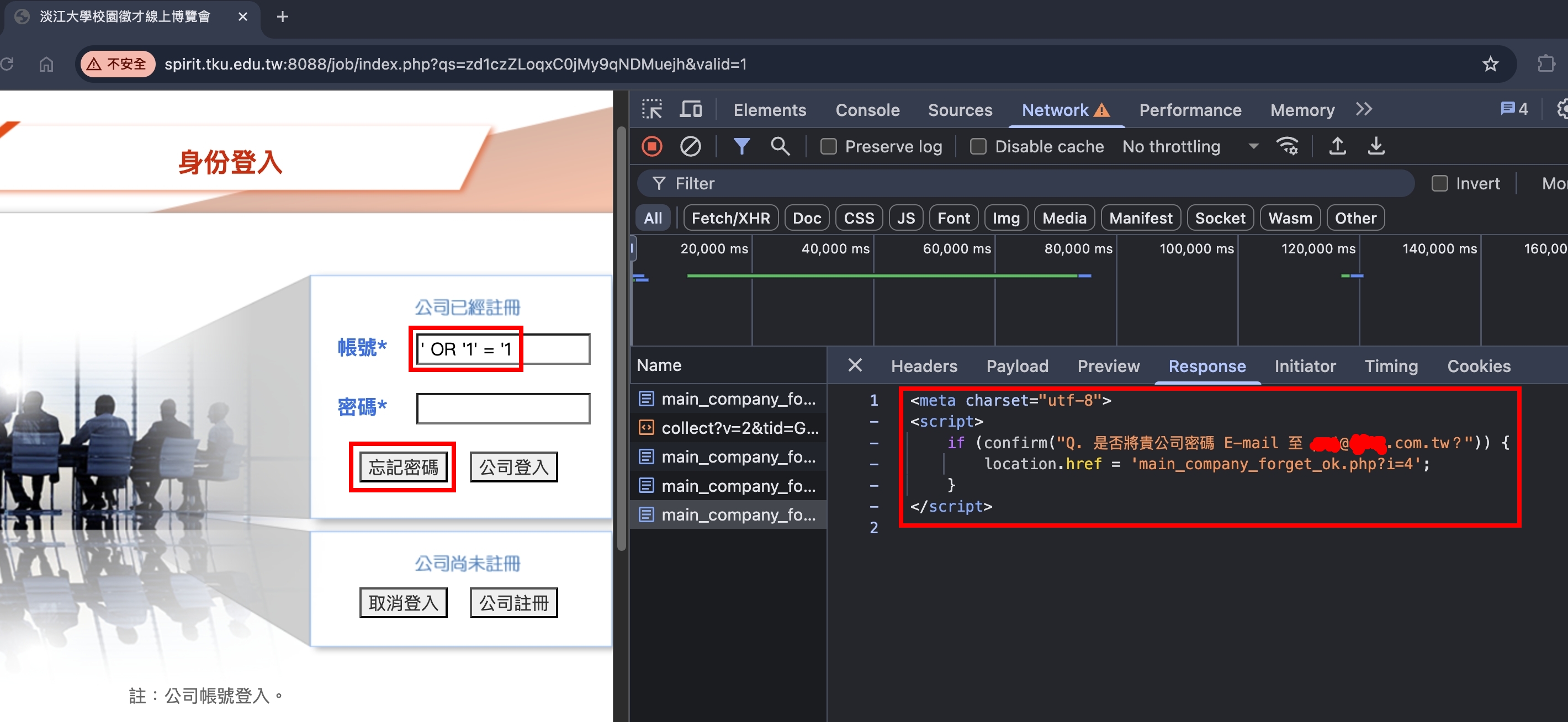This screenshot has width=1568, height=722.
Task: Click the import HAR upload icon
Action: click(1337, 146)
